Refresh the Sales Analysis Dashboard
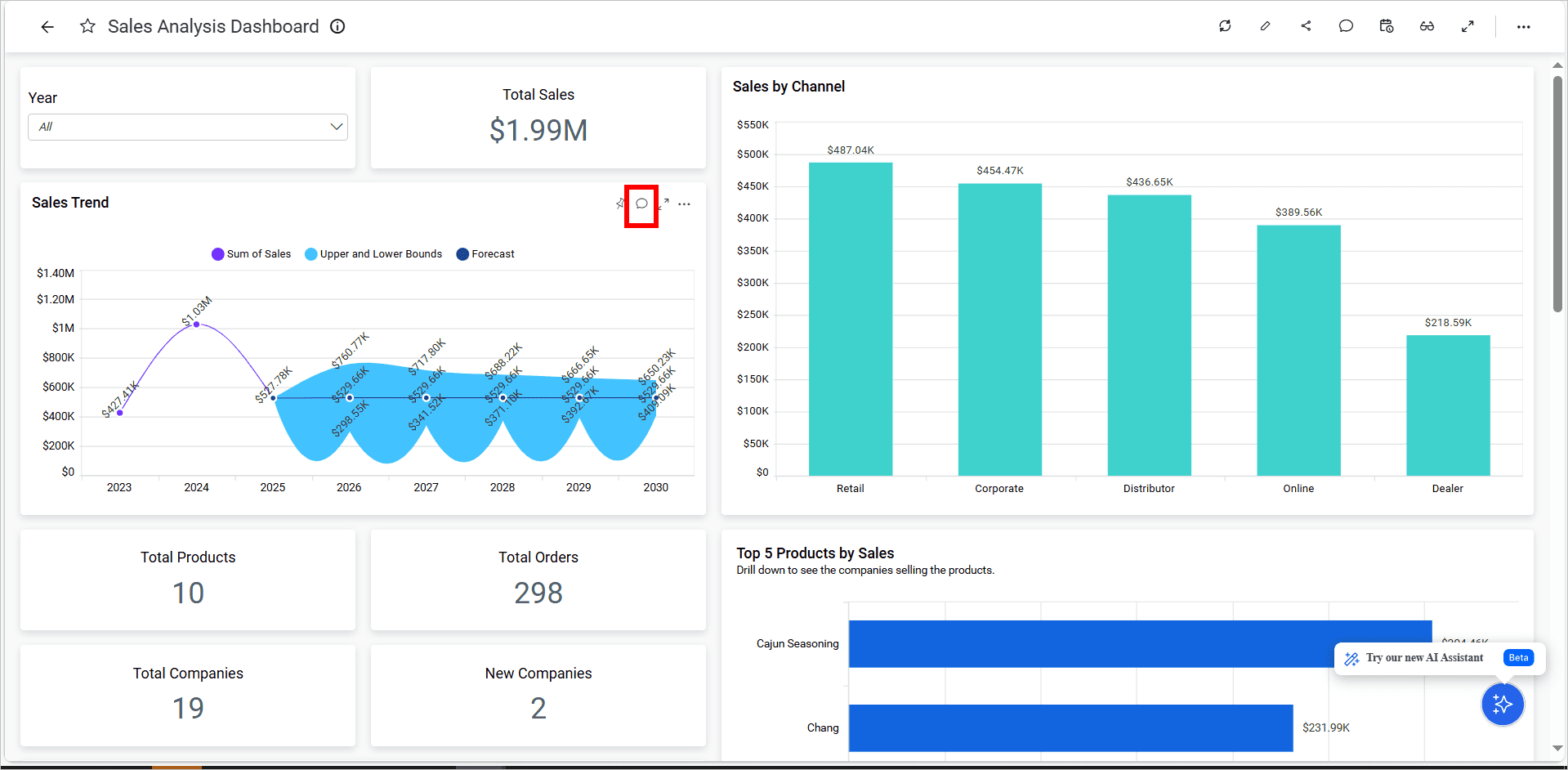This screenshot has height=770, width=1568. [x=1225, y=25]
